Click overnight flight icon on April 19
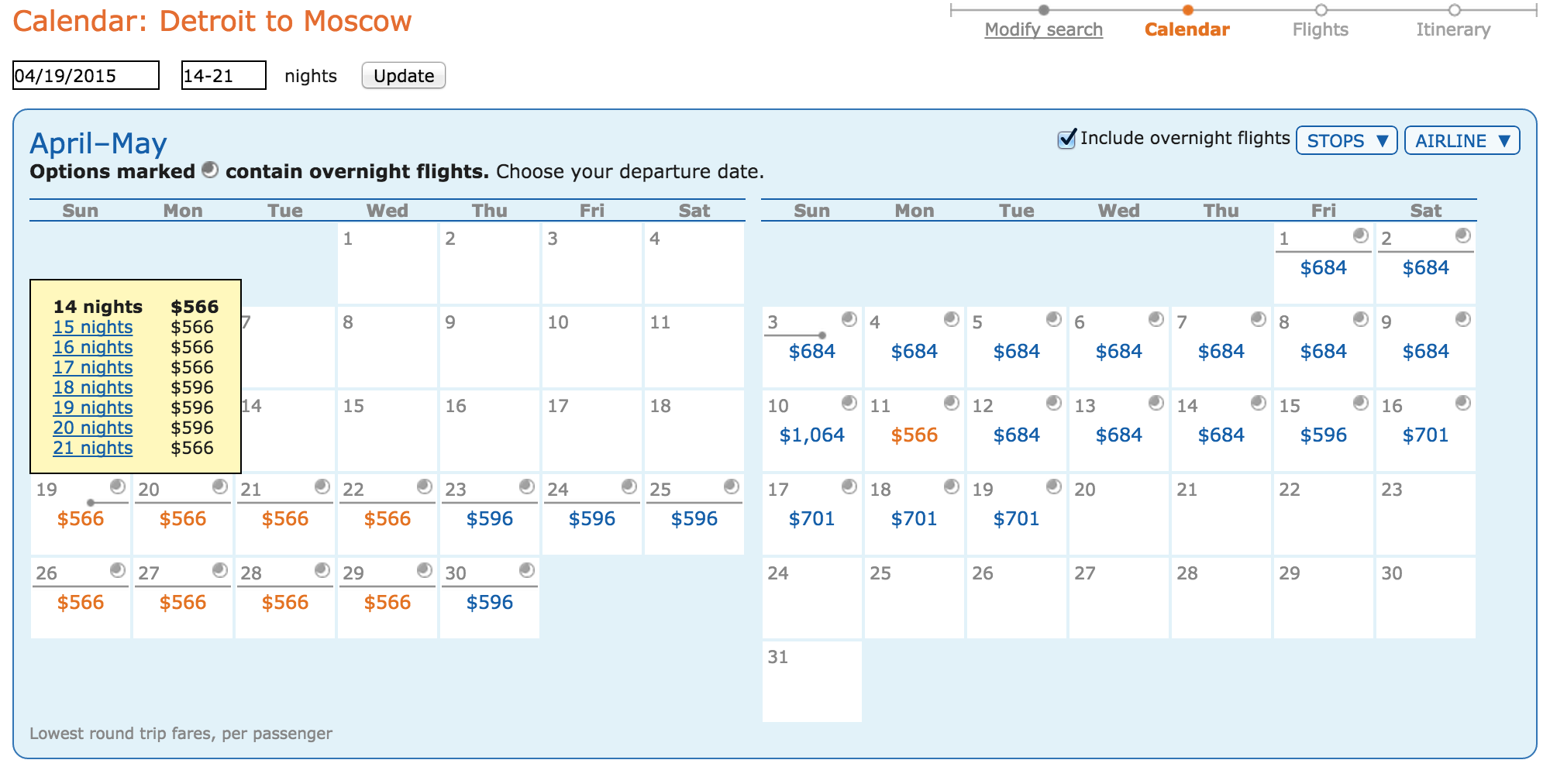Screen dimensions: 1550x784 click(118, 487)
